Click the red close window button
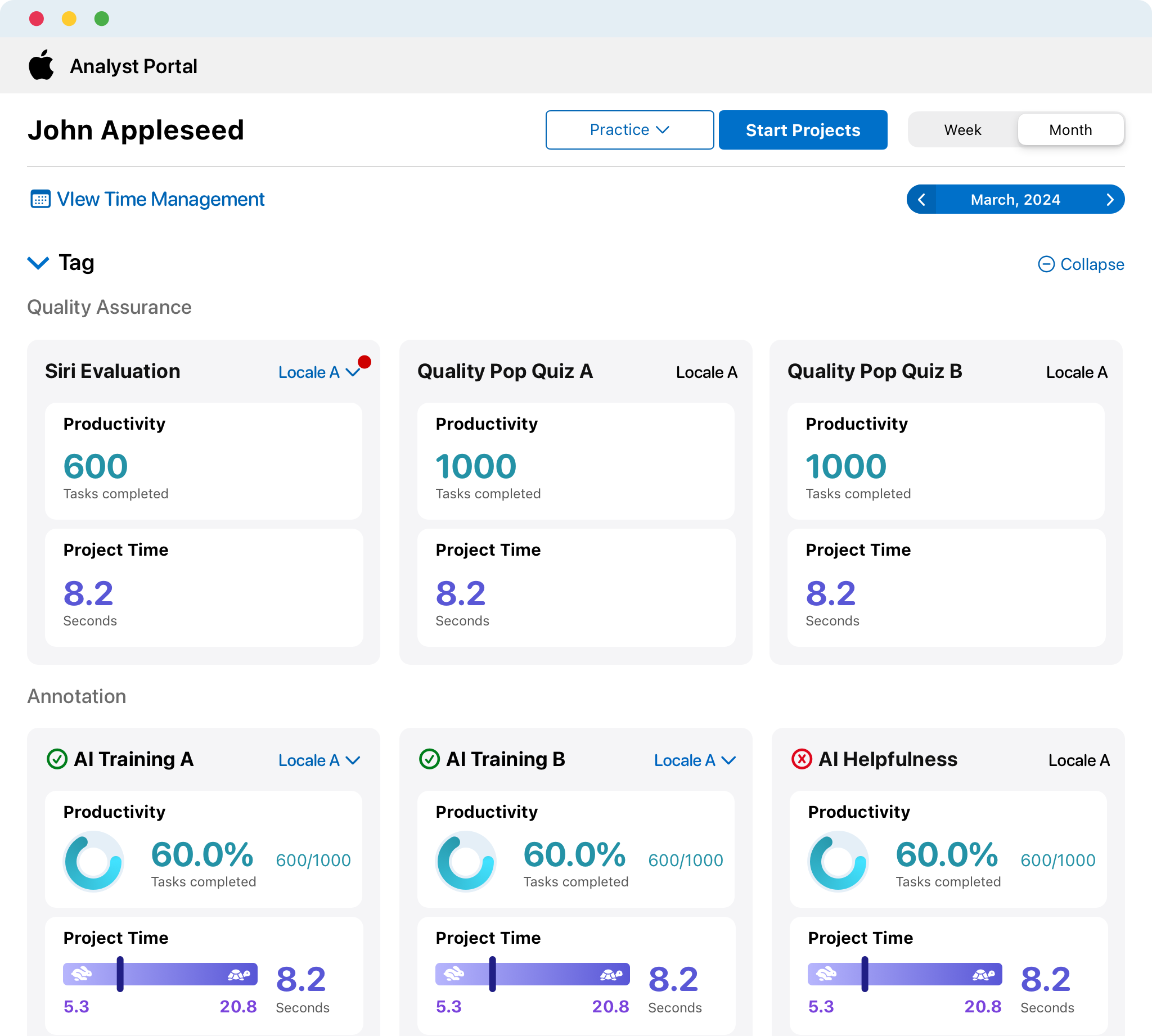 point(37,19)
